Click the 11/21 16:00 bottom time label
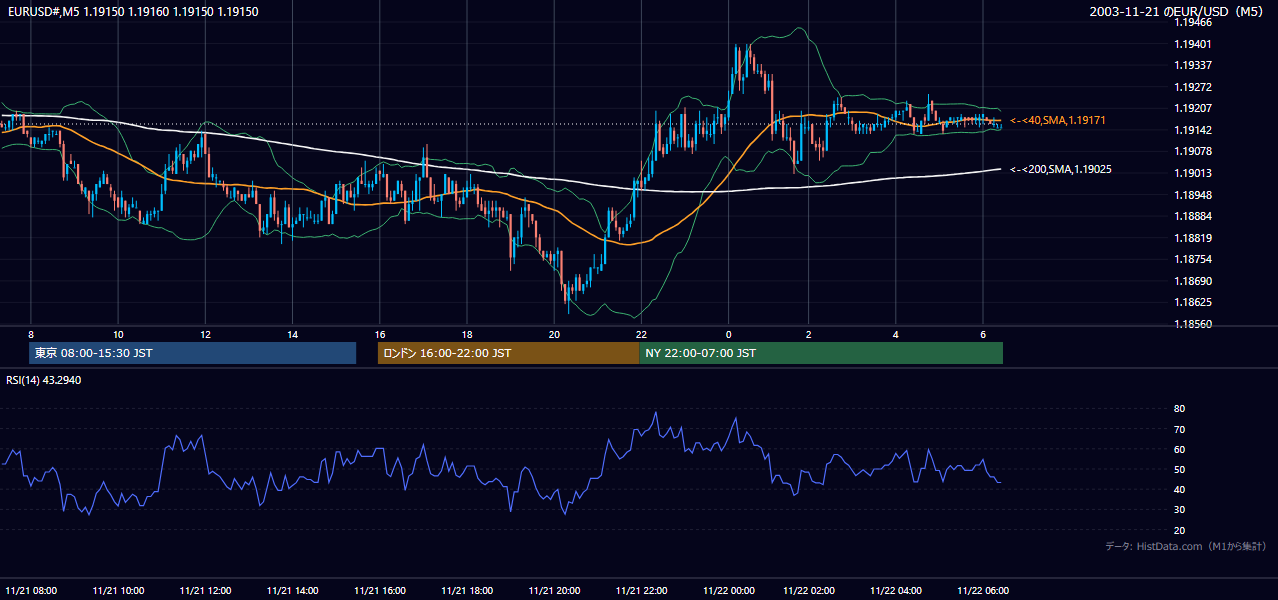The image size is (1278, 600). [x=379, y=591]
